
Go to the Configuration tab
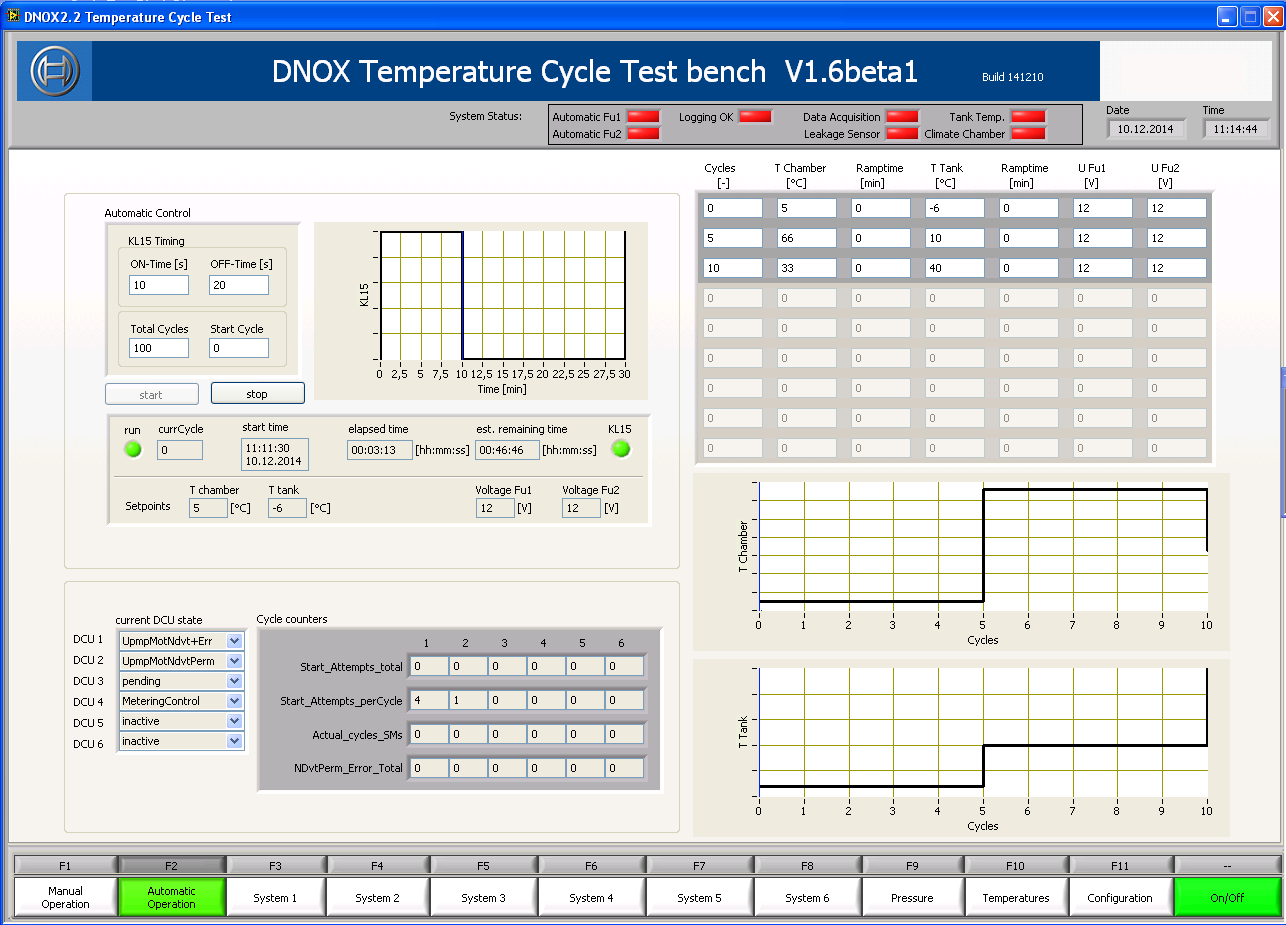tap(1120, 897)
